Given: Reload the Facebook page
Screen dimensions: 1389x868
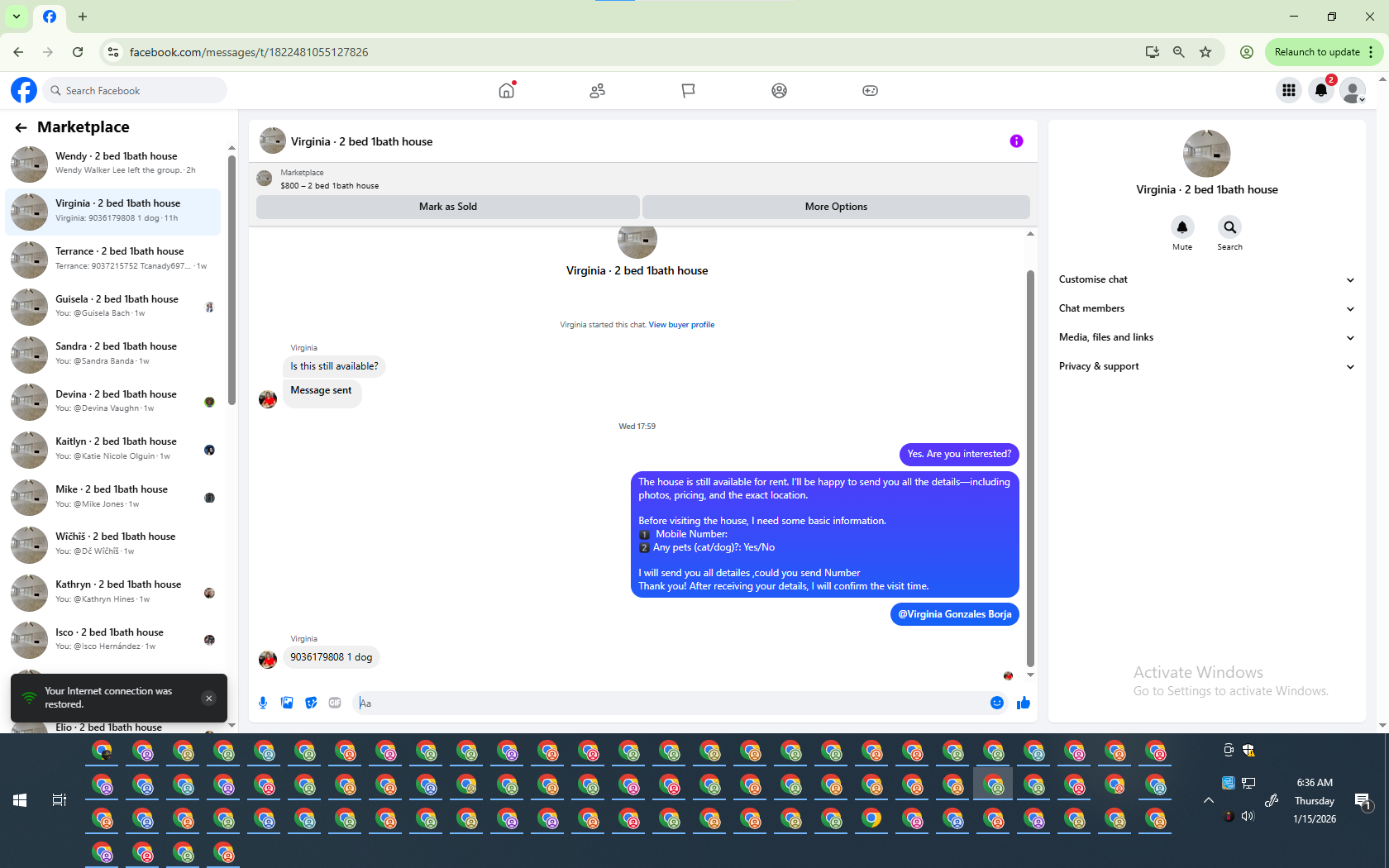Looking at the screenshot, I should [78, 52].
